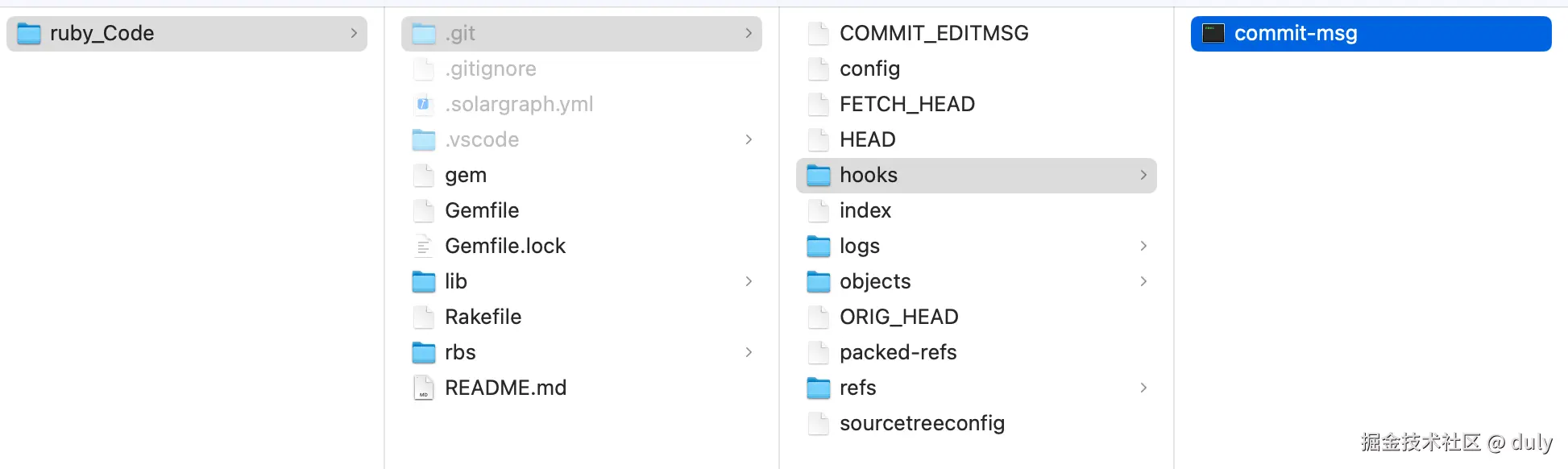Image resolution: width=1568 pixels, height=469 pixels.
Task: Click the objects folder icon
Action: 819,281
